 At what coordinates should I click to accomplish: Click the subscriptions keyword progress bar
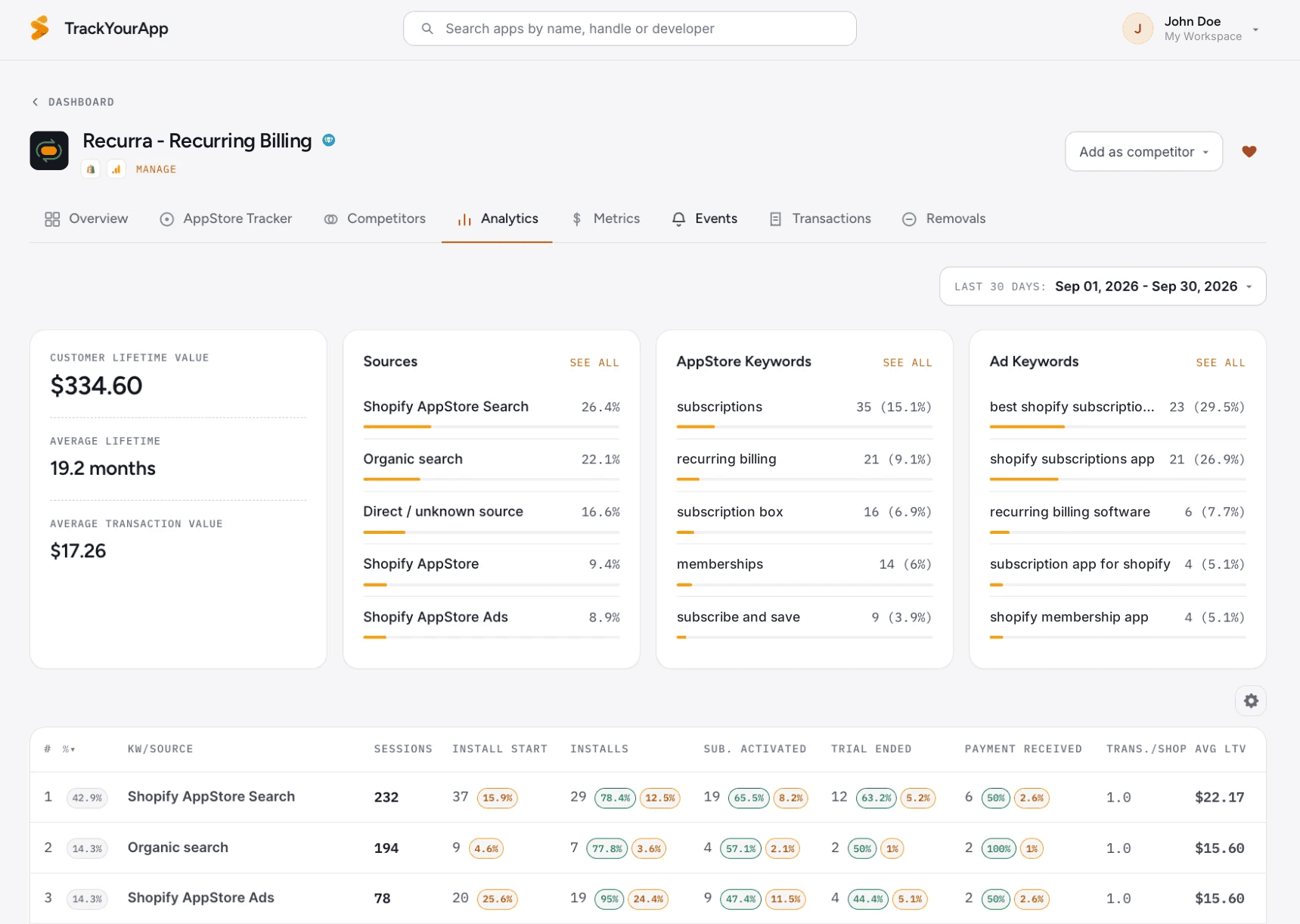805,427
